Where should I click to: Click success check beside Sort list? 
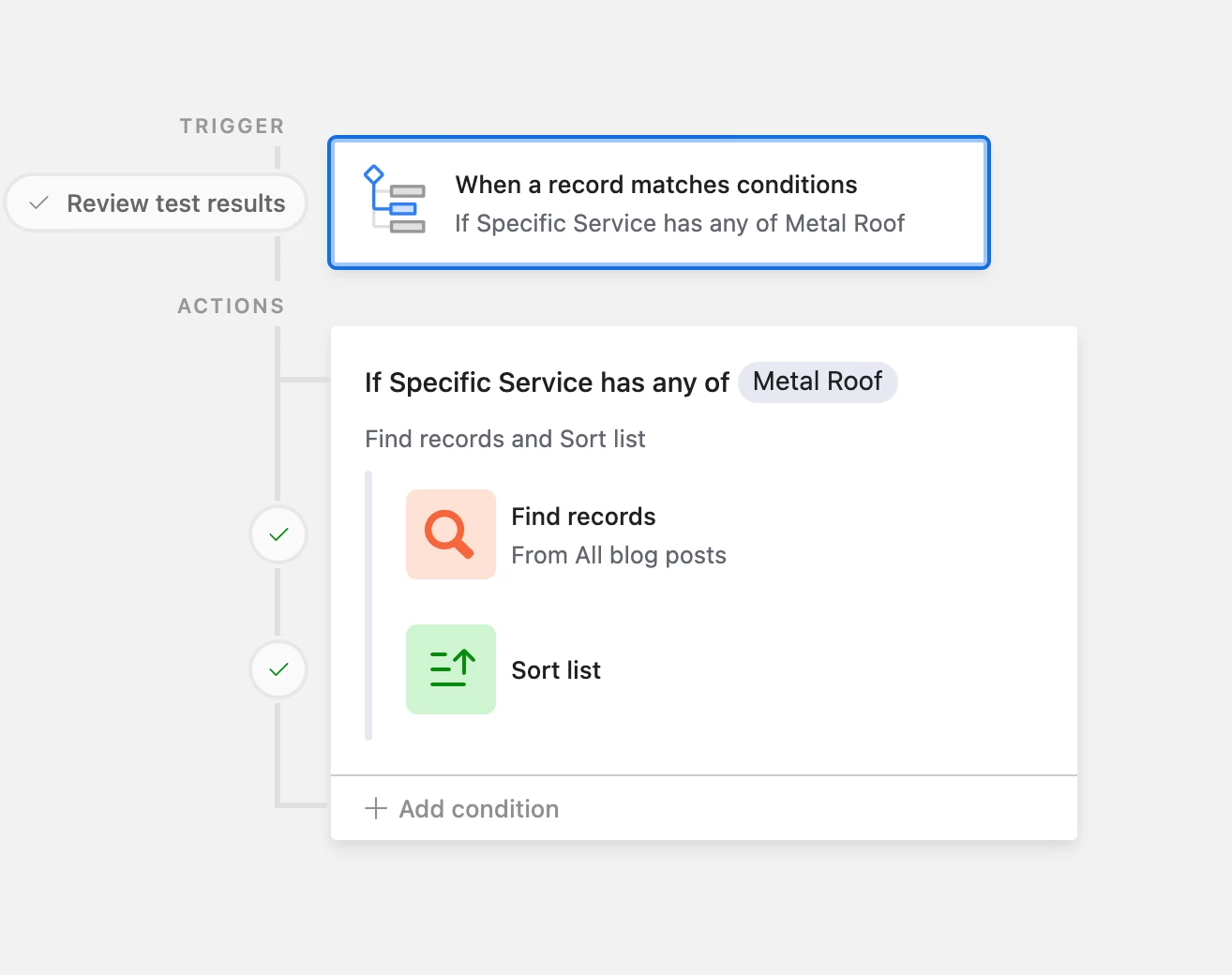pyautogui.click(x=278, y=669)
